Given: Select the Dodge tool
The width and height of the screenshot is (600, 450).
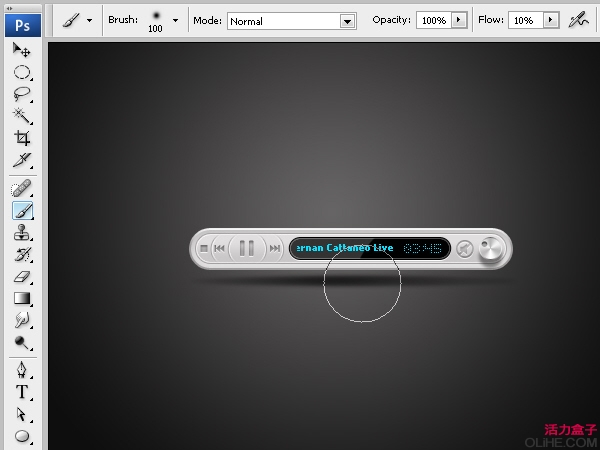Looking at the screenshot, I should [x=22, y=342].
